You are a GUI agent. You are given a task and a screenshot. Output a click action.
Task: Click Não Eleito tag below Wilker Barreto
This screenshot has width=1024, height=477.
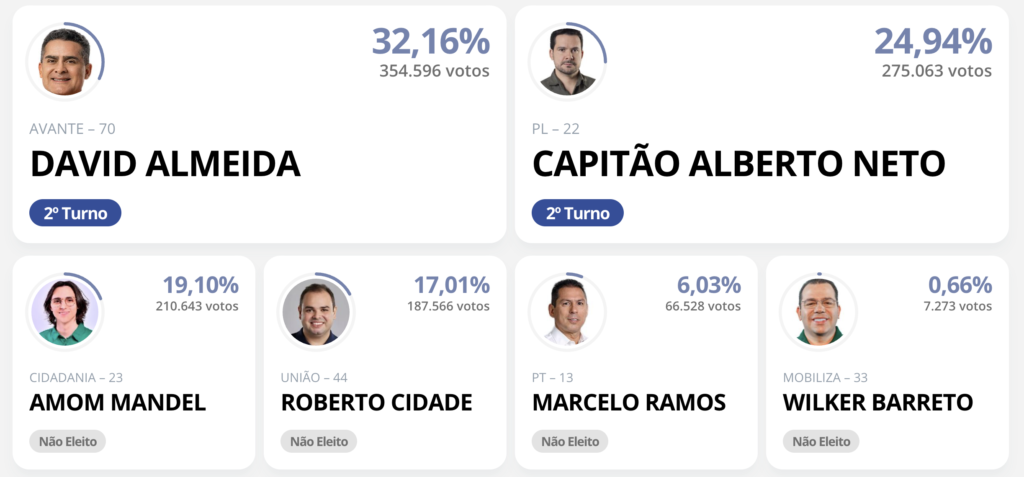(822, 441)
